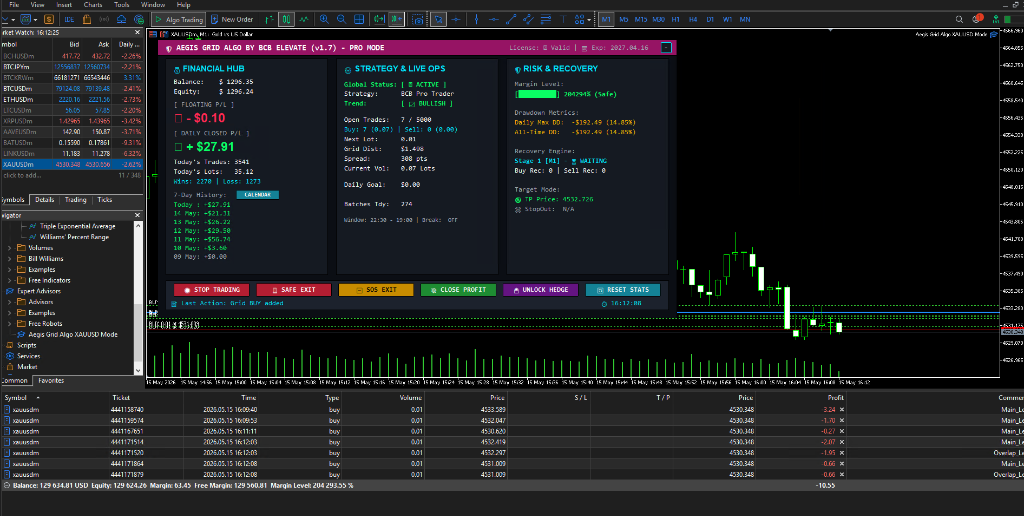Toggle chart auto-scroll

click(x=379, y=20)
